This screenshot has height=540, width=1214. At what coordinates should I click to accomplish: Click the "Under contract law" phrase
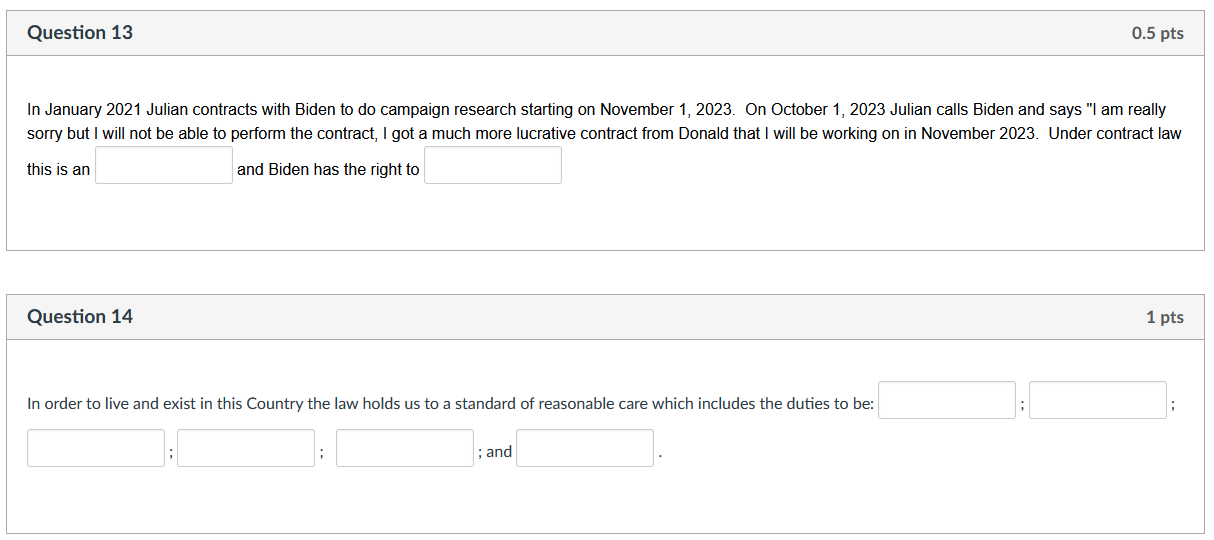point(1114,133)
